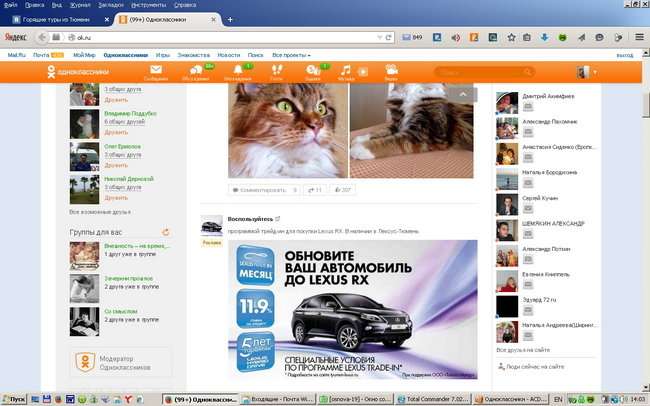Open the close-up cat face photo
The height and width of the screenshot is (406, 650).
[288, 130]
